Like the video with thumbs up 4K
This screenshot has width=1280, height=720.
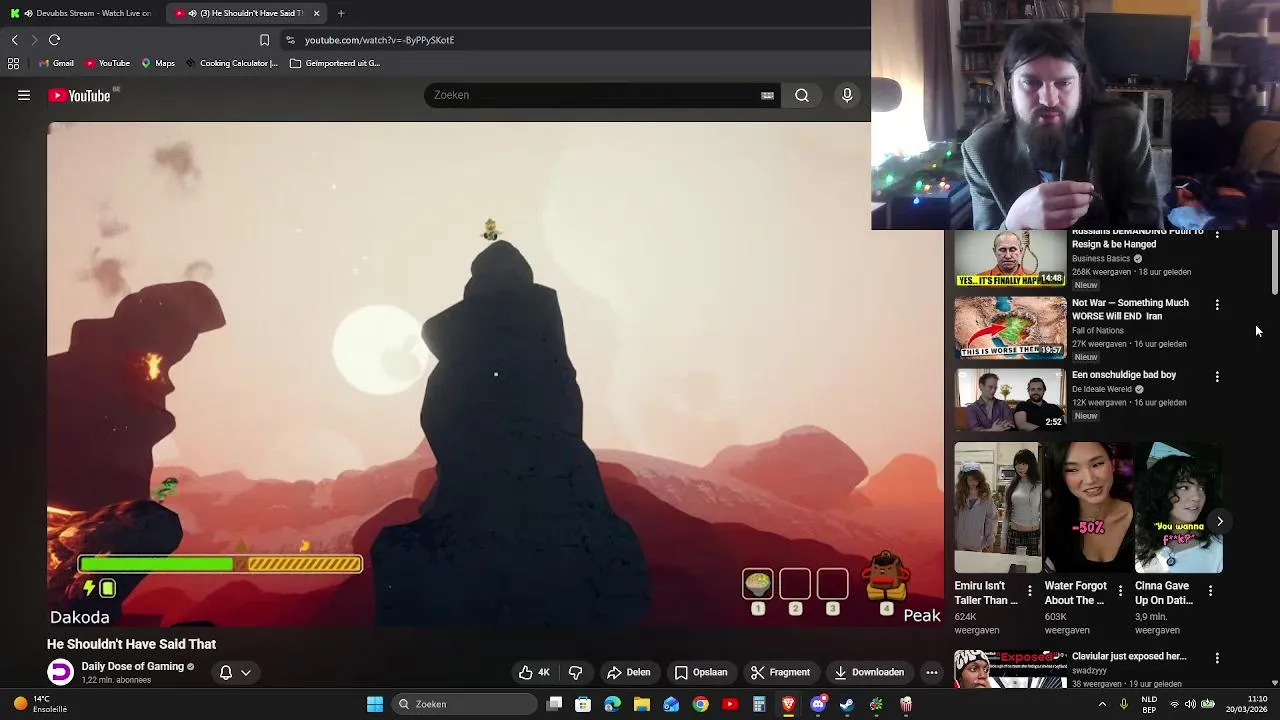point(534,672)
